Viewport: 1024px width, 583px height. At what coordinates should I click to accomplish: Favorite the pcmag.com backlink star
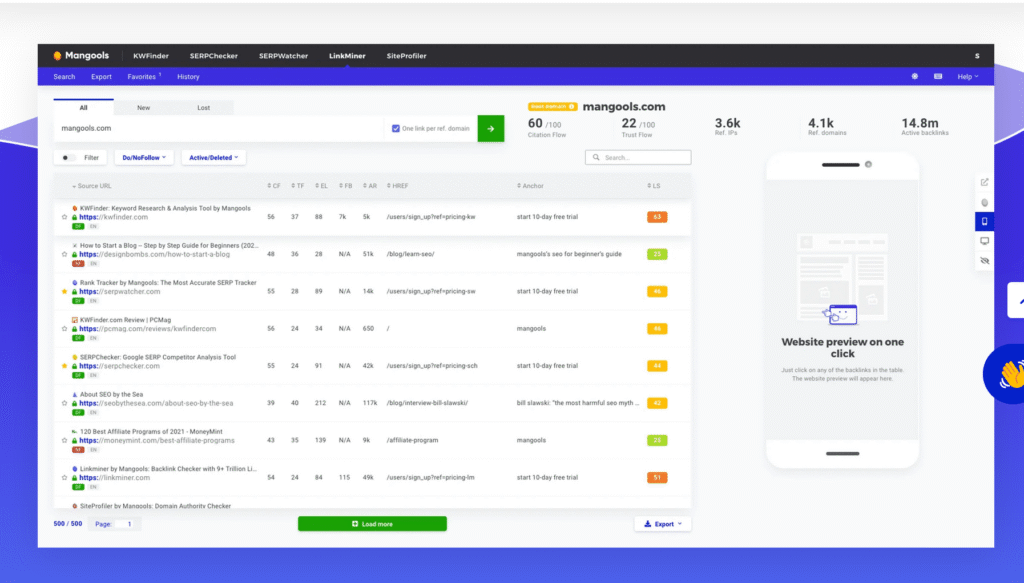[64, 328]
